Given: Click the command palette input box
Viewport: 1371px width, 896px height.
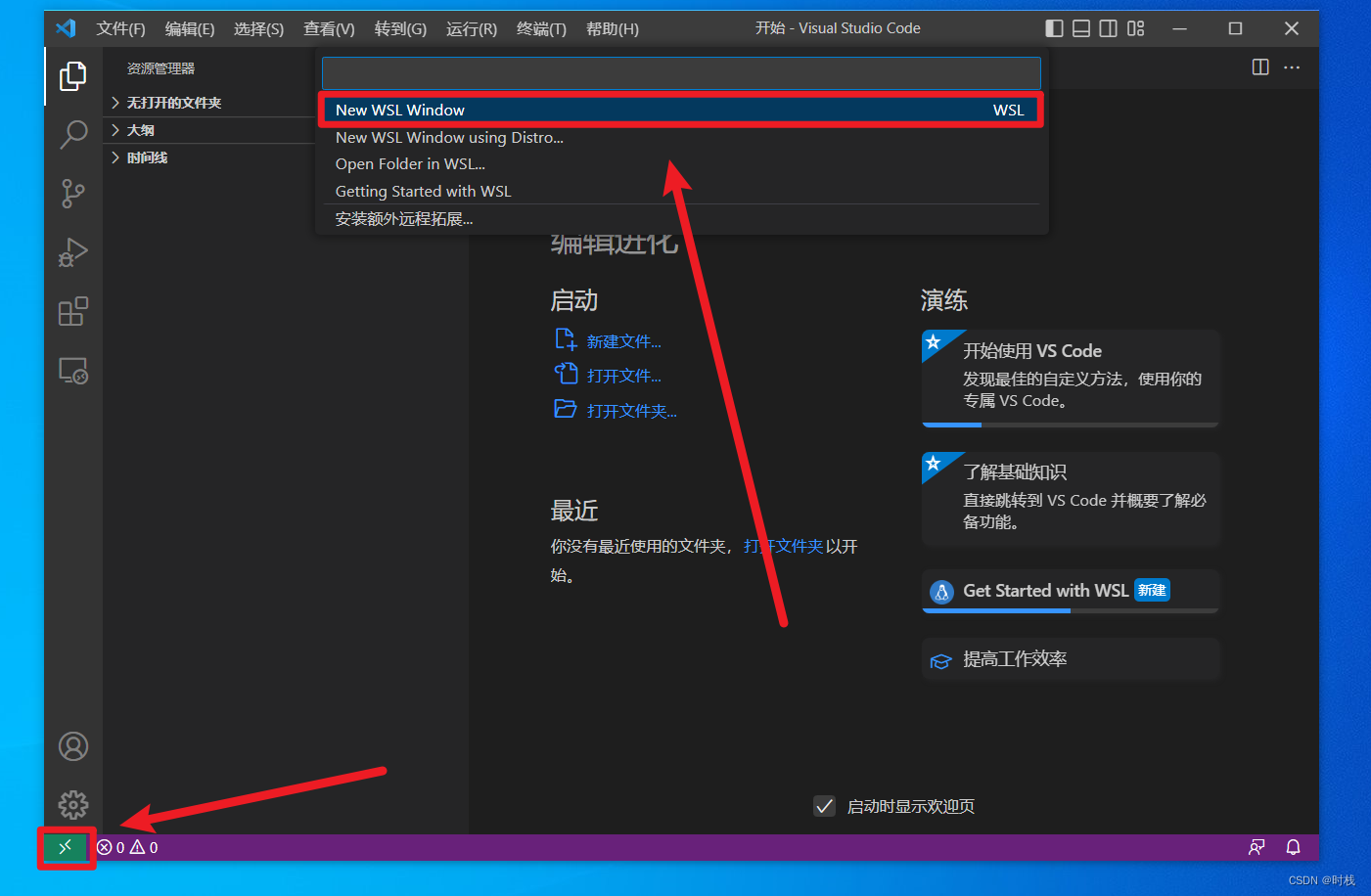Looking at the screenshot, I should point(681,73).
